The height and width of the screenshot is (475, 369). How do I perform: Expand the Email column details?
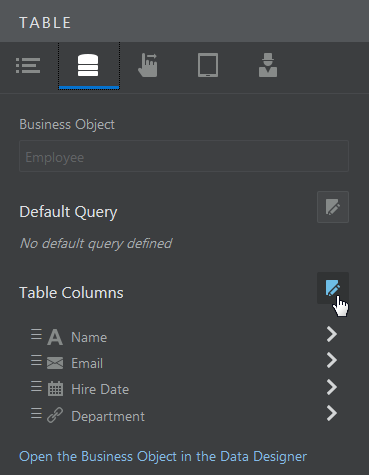click(332, 360)
